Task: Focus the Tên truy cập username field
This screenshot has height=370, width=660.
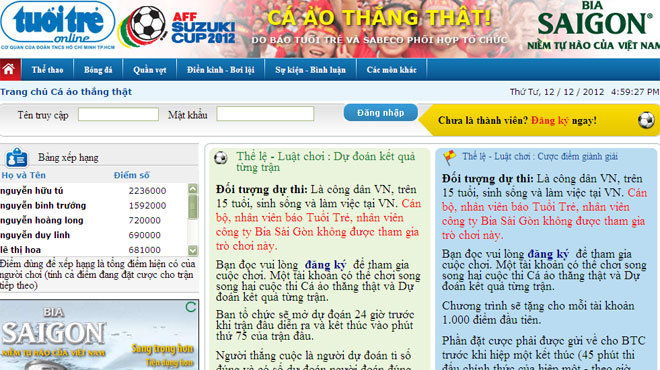Action: (118, 114)
